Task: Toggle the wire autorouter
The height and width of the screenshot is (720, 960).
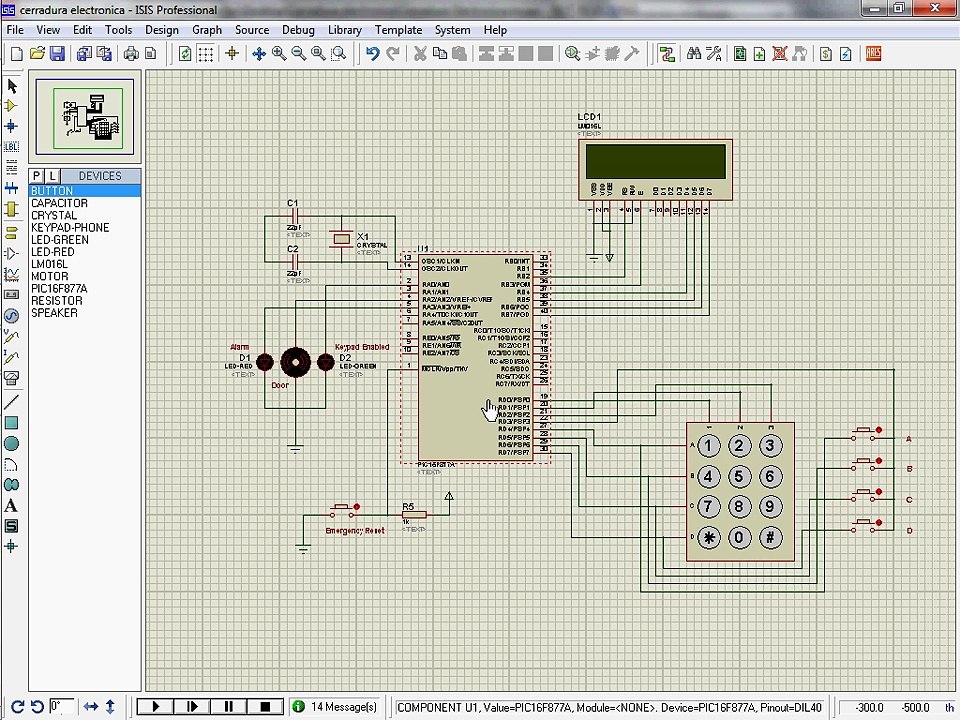Action: [667, 54]
